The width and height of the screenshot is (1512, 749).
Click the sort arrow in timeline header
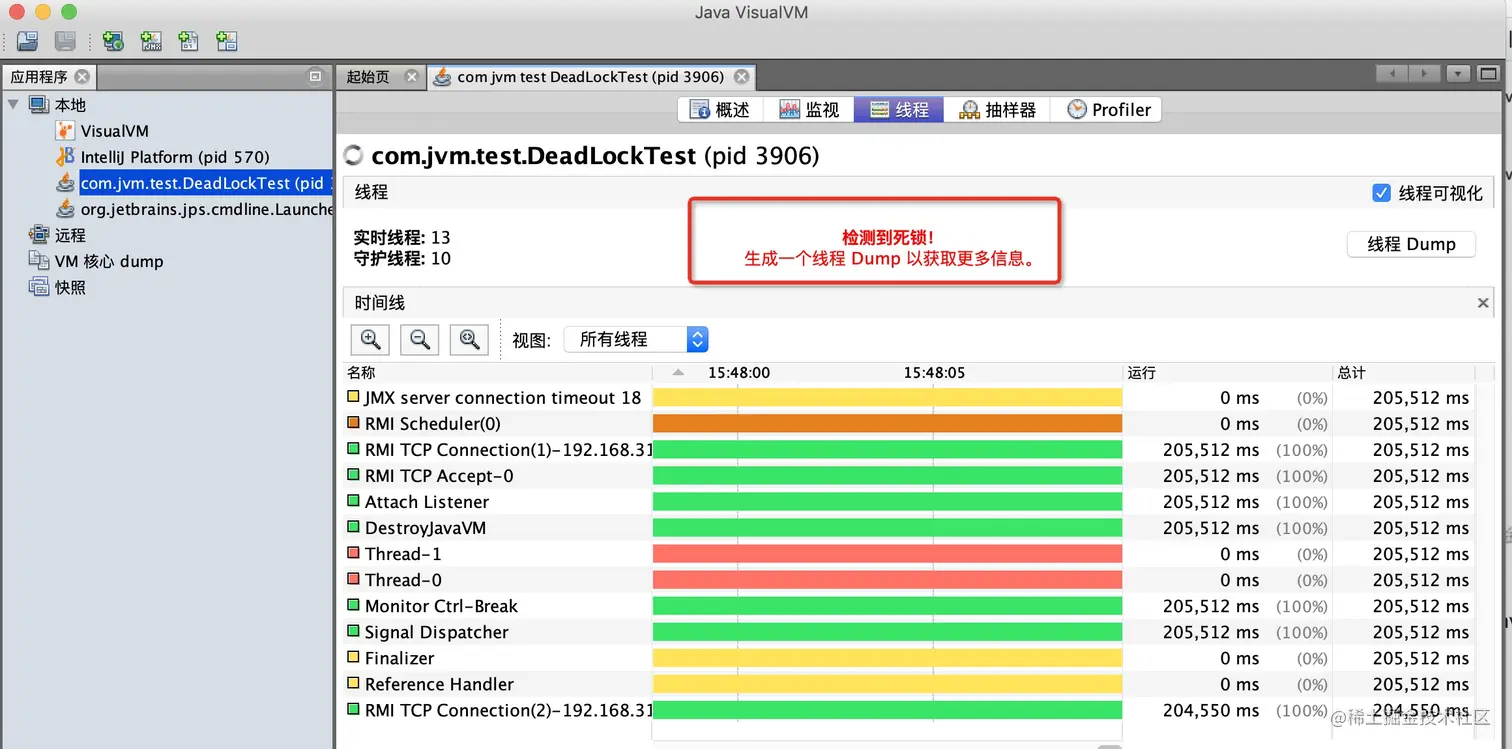(x=679, y=373)
